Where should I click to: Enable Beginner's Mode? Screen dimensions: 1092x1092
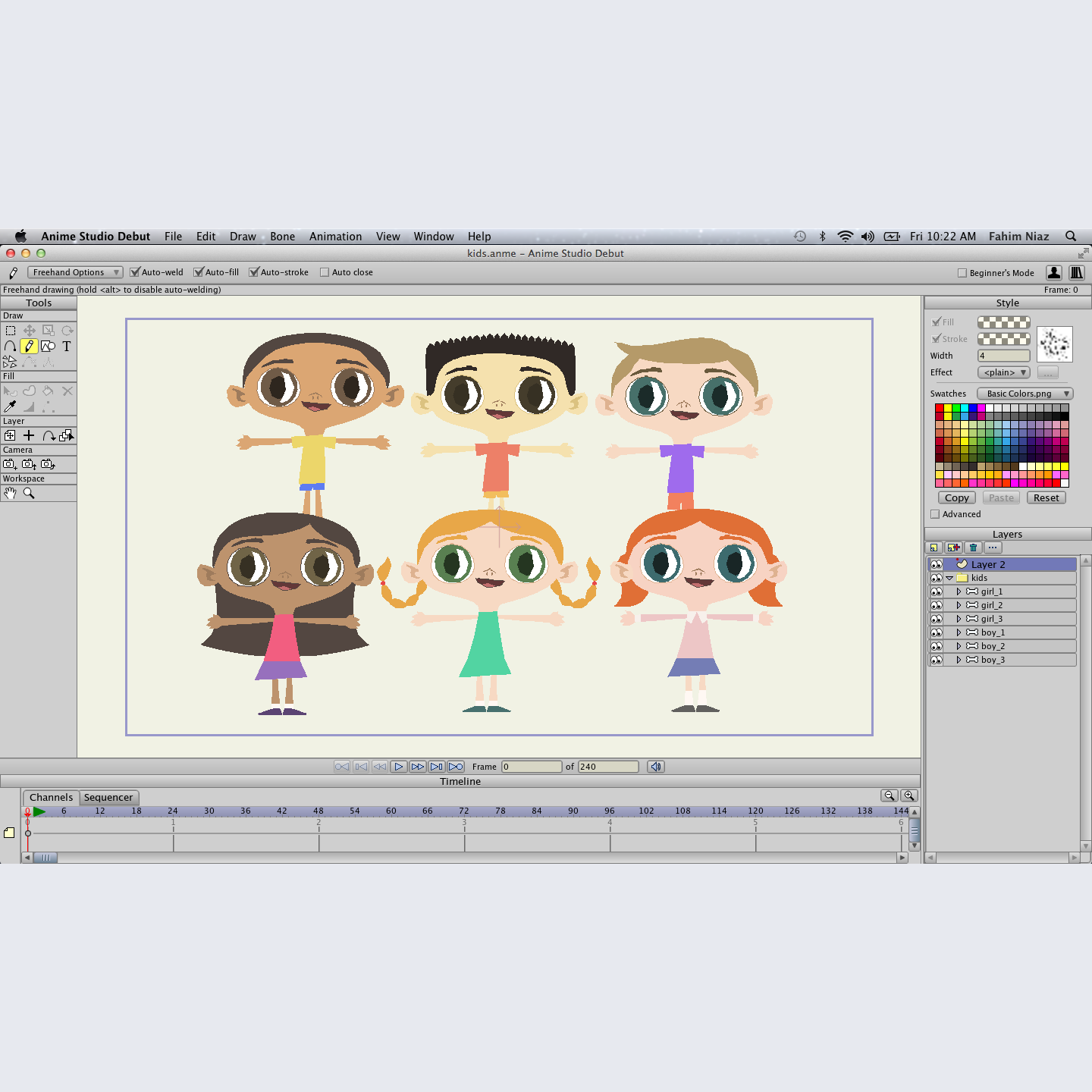[962, 273]
